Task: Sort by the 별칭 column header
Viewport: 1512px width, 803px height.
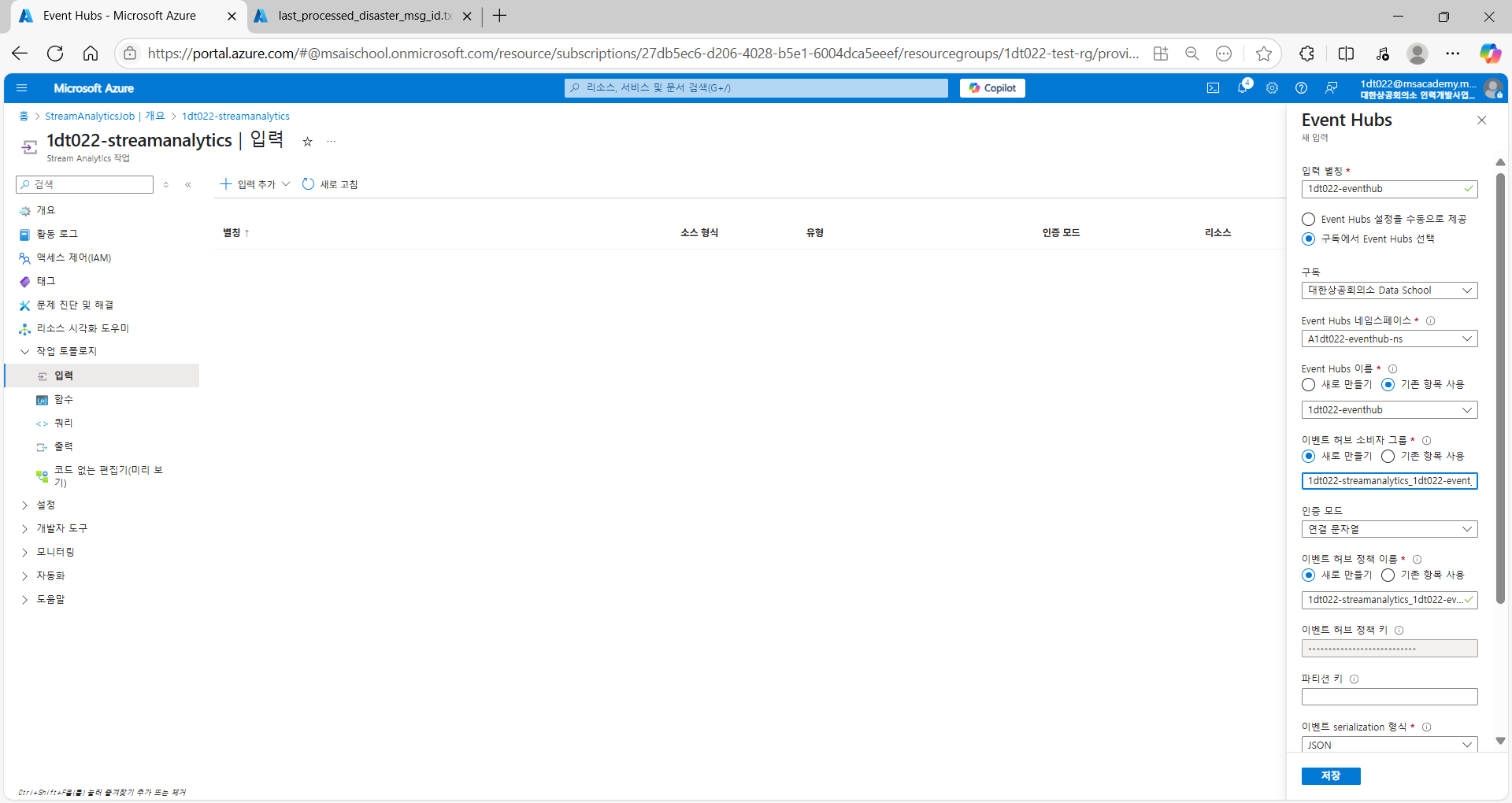Action: [x=235, y=233]
